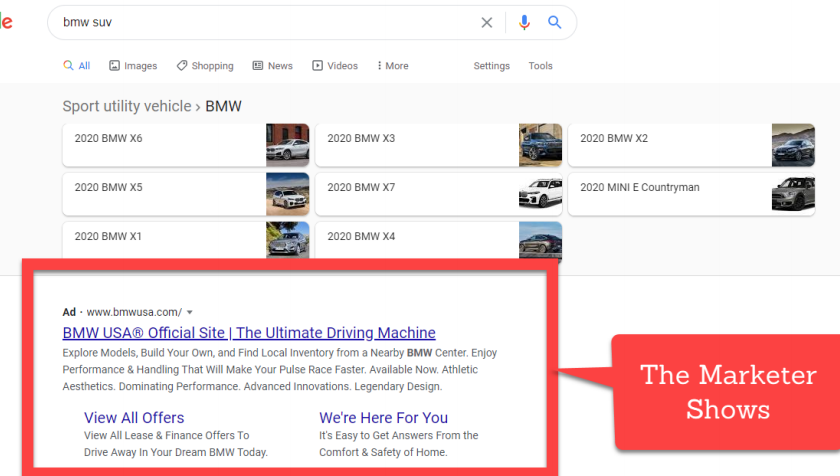Clear the search box with the X icon
This screenshot has width=840, height=476.
[487, 22]
